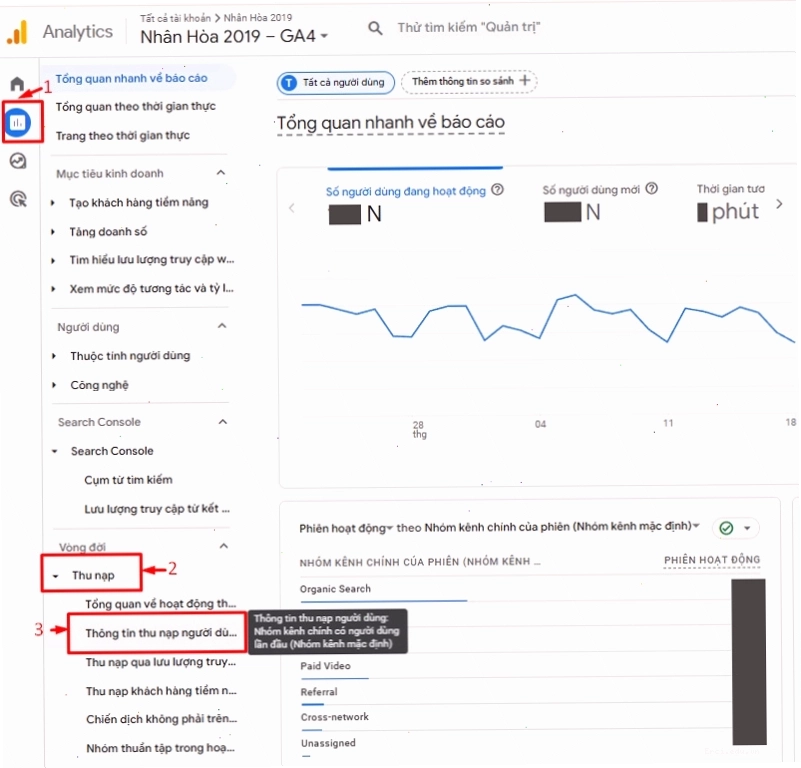Open dropdown arrow next to green check
The height and width of the screenshot is (768, 801).
coord(747,528)
